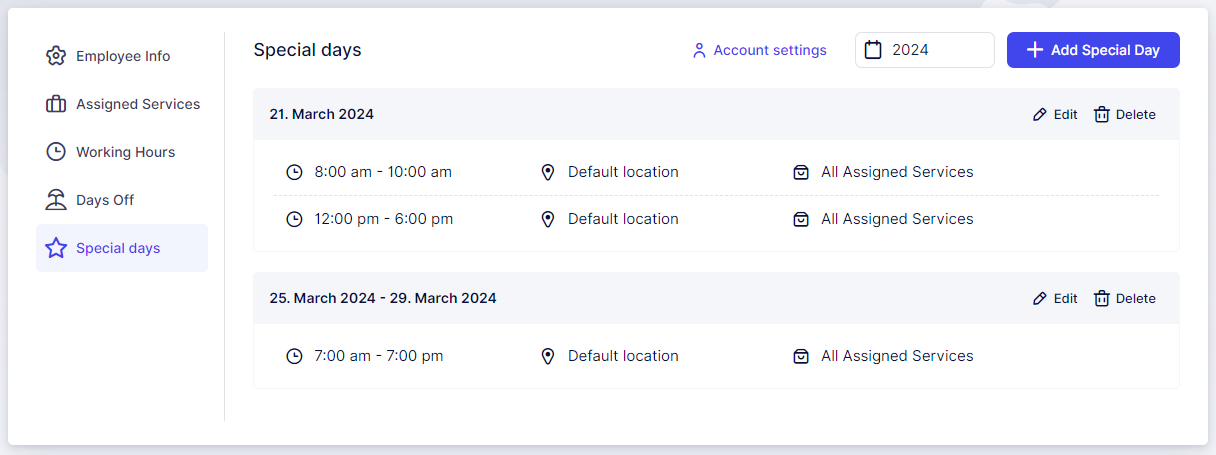Open the Account settings link
This screenshot has height=455, width=1216.
pos(769,50)
